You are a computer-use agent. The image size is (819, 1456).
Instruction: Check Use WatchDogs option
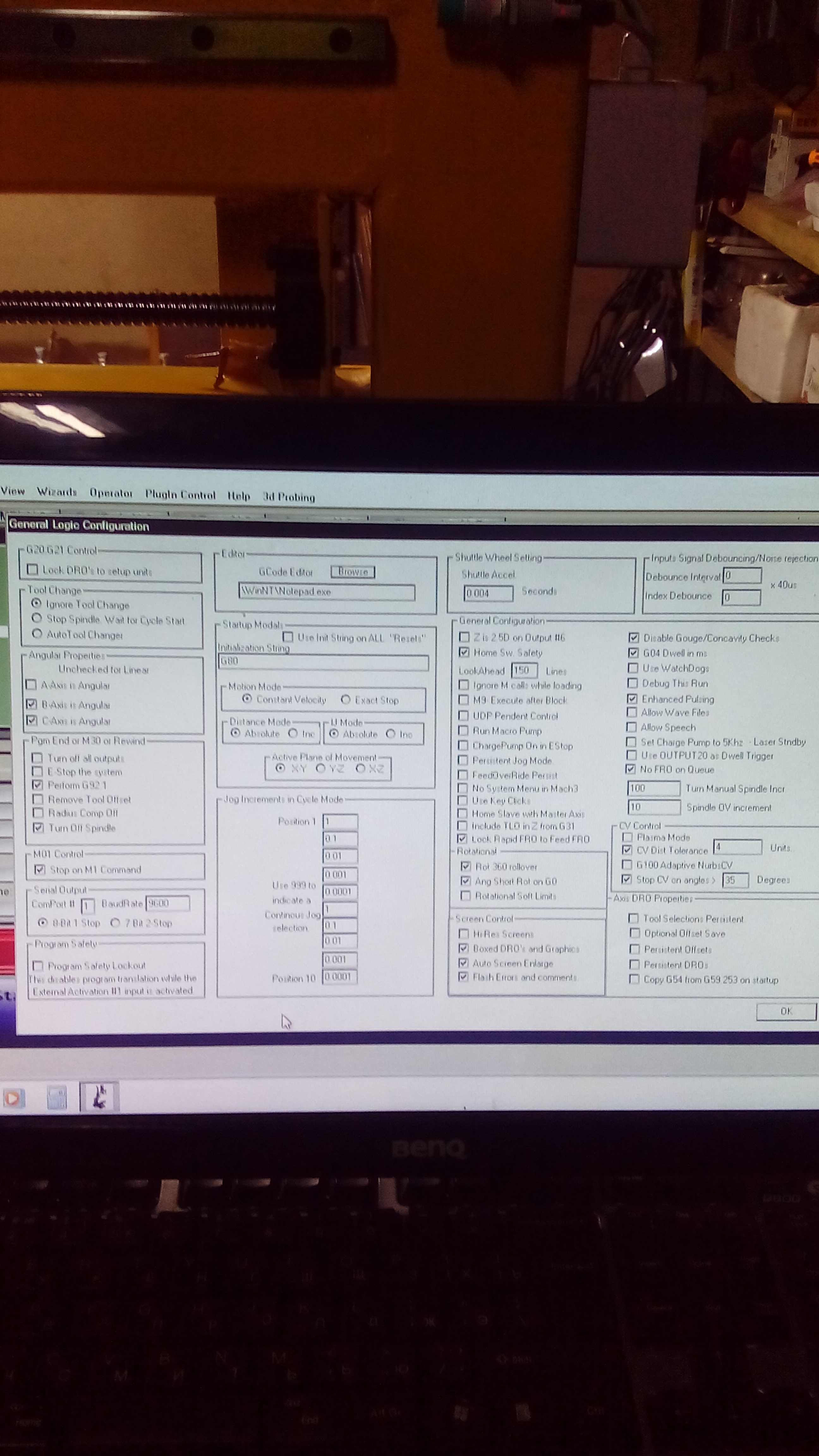click(633, 668)
